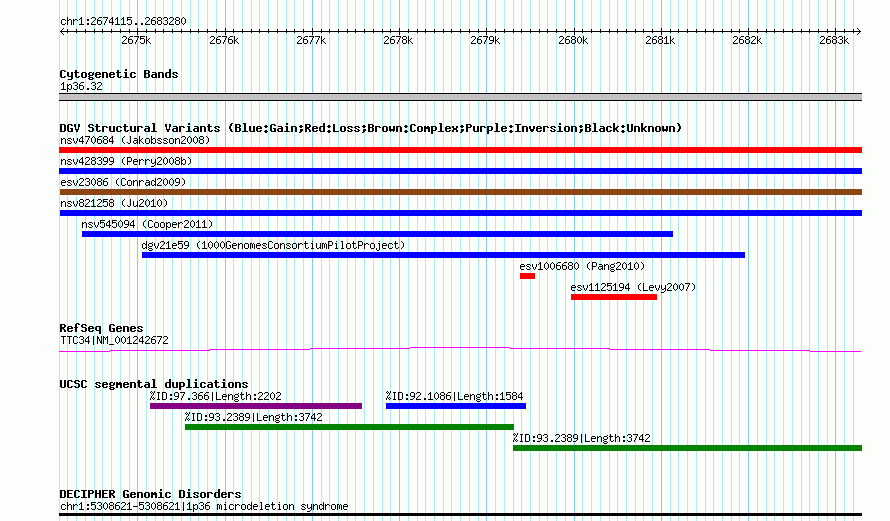Click the 2676k ruler tick label
The height and width of the screenshot is (521, 890).
pos(224,40)
